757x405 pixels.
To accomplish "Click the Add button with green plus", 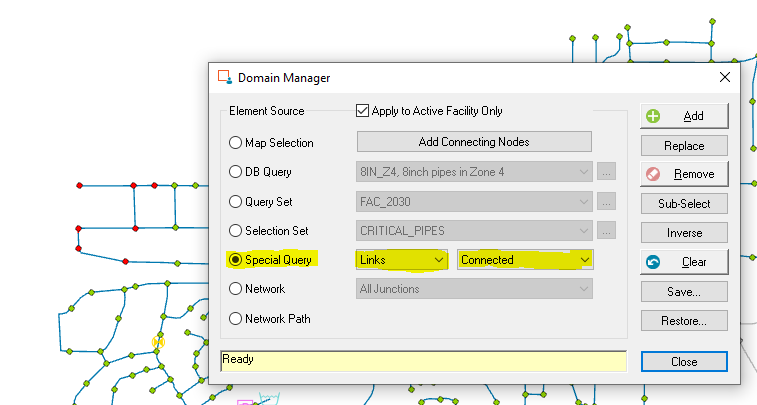I will coord(684,116).
